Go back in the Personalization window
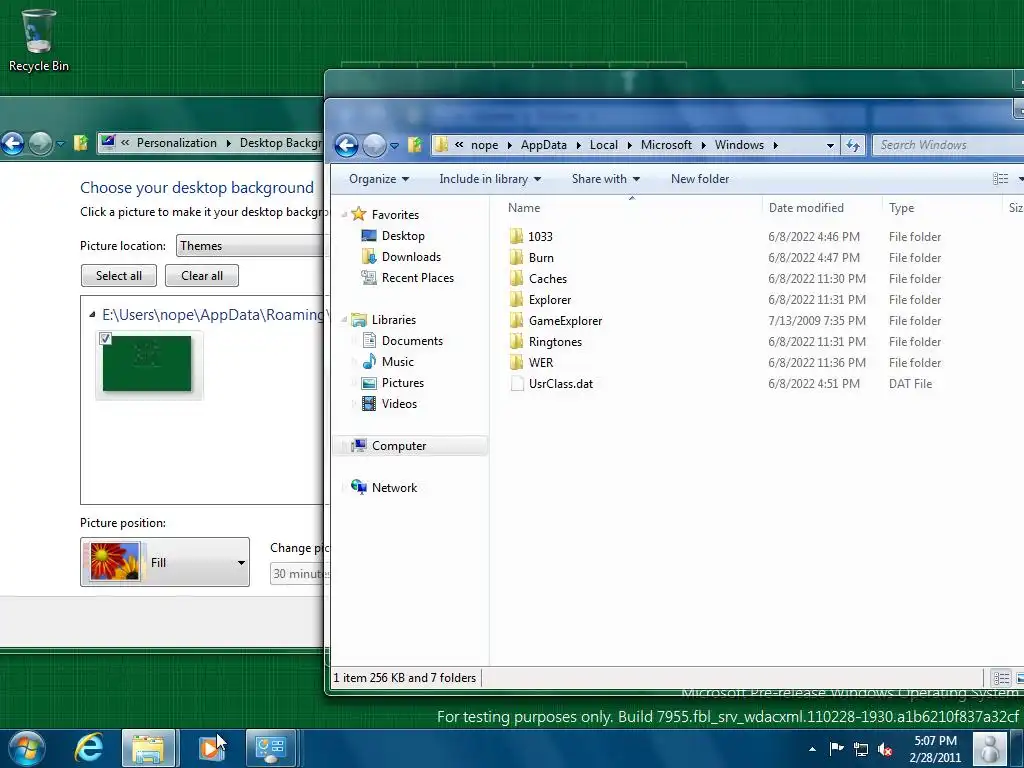This screenshot has width=1024, height=768. [12, 143]
